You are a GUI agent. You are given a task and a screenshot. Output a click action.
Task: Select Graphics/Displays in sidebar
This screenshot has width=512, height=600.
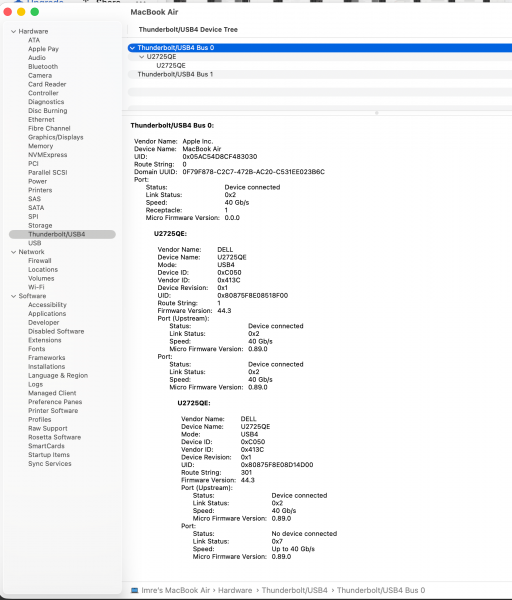pos(55,137)
